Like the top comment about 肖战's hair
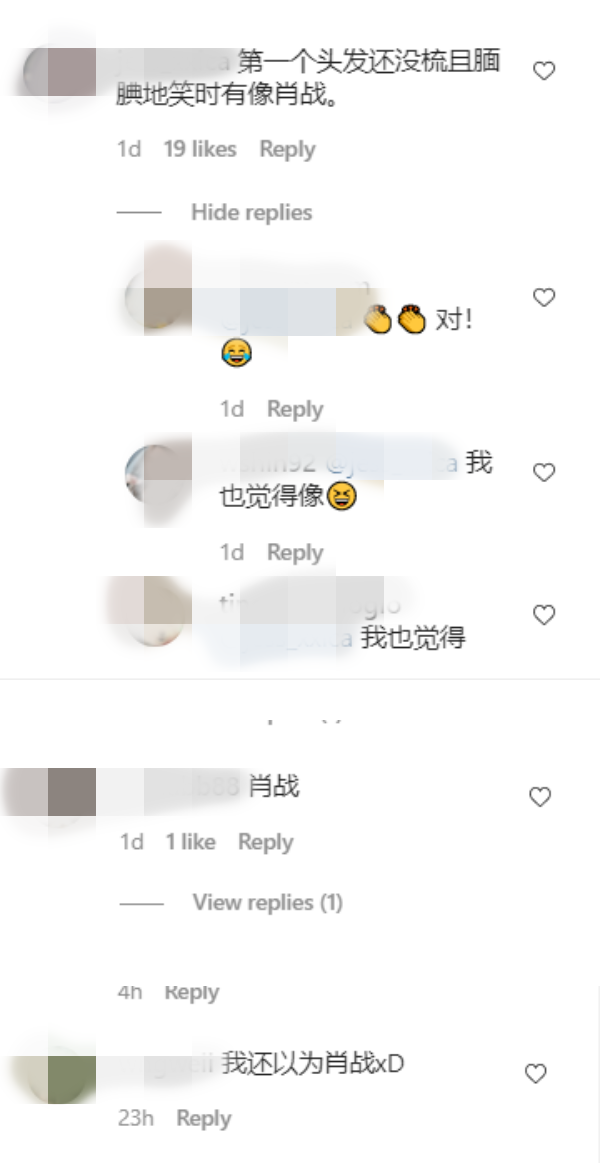 coord(544,71)
